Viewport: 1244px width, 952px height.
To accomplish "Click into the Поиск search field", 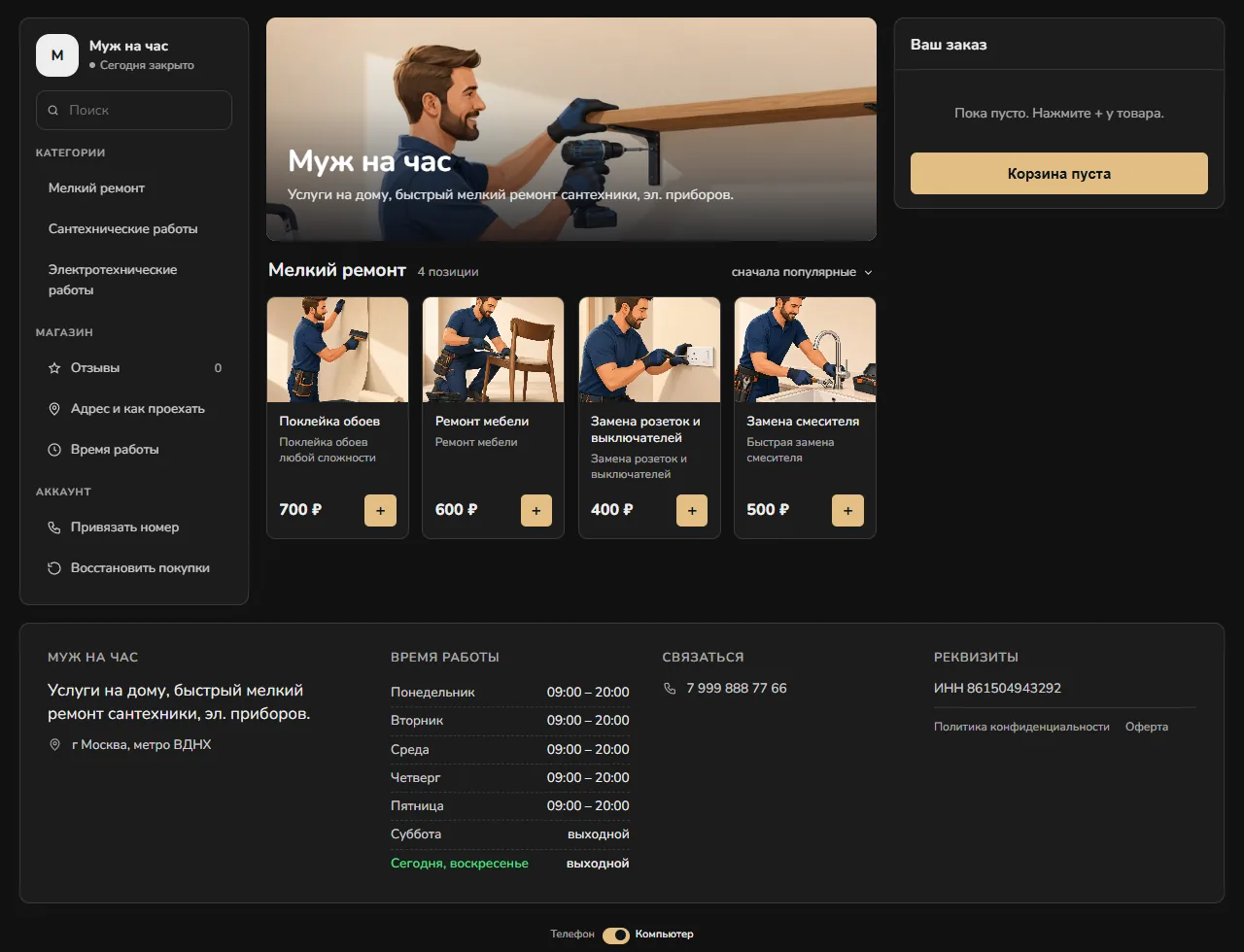I will click(x=134, y=111).
